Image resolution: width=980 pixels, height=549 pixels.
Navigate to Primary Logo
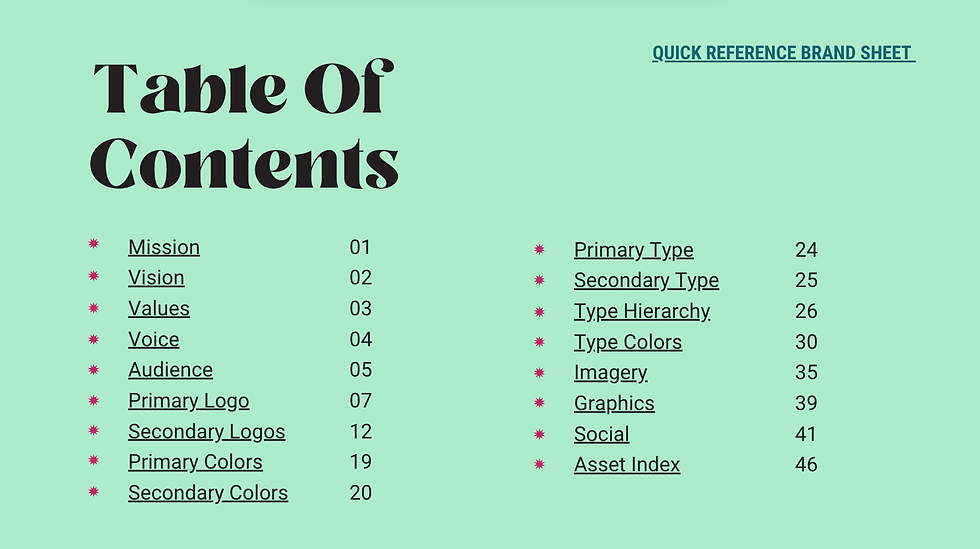click(x=189, y=401)
